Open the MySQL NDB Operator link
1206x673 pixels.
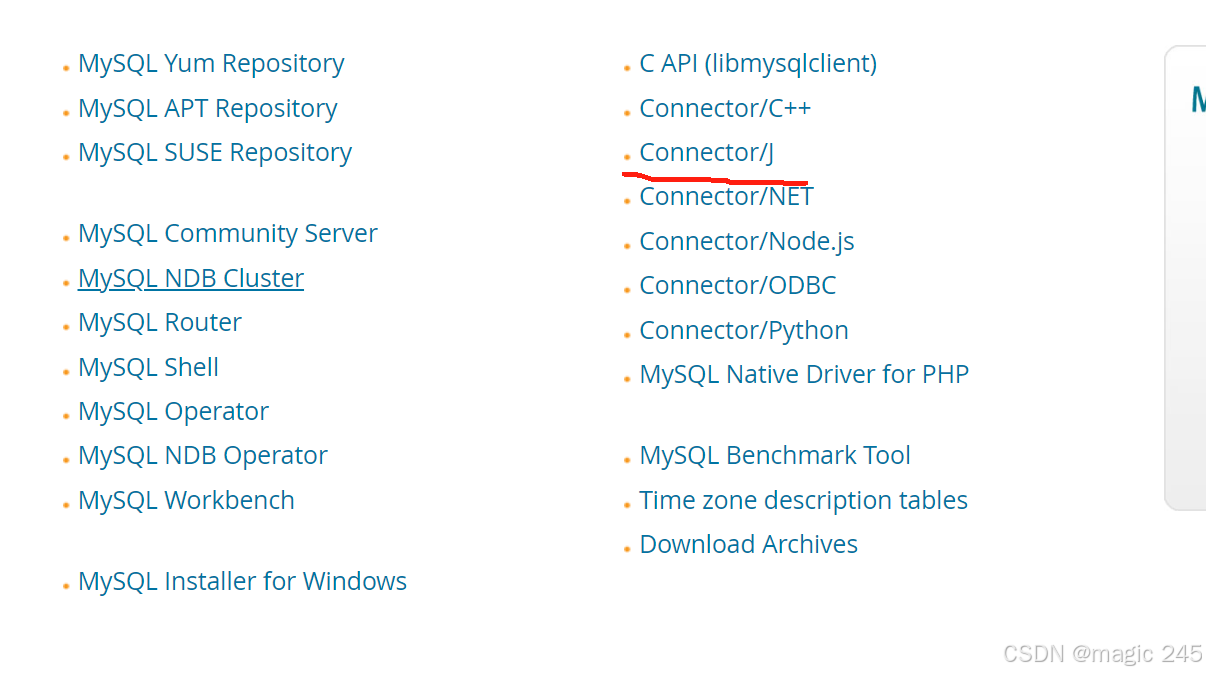203,455
